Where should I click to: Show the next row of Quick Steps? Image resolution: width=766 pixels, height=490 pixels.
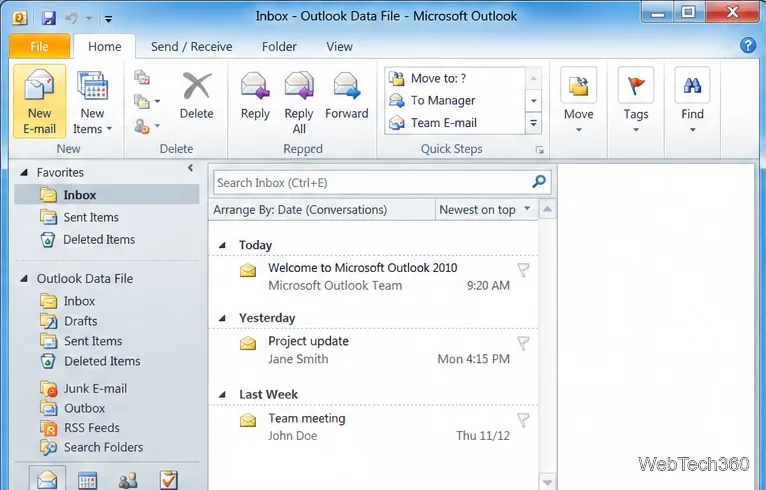(x=533, y=101)
